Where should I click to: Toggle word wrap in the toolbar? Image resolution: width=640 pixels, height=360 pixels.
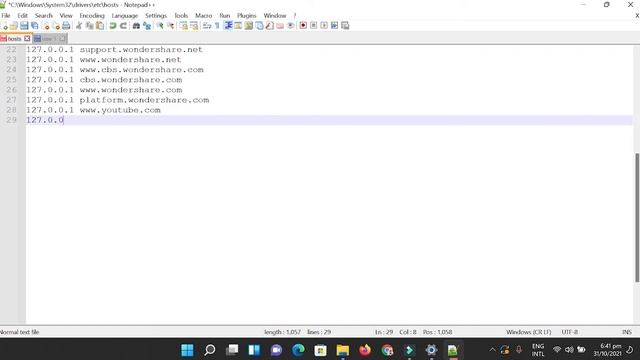click(207, 26)
